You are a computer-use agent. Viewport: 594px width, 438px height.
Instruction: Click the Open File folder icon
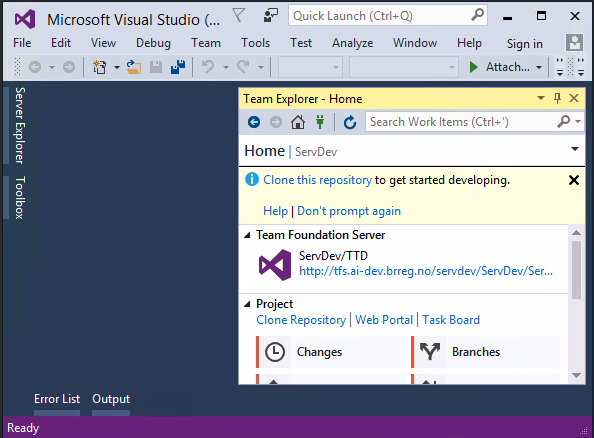tap(134, 67)
